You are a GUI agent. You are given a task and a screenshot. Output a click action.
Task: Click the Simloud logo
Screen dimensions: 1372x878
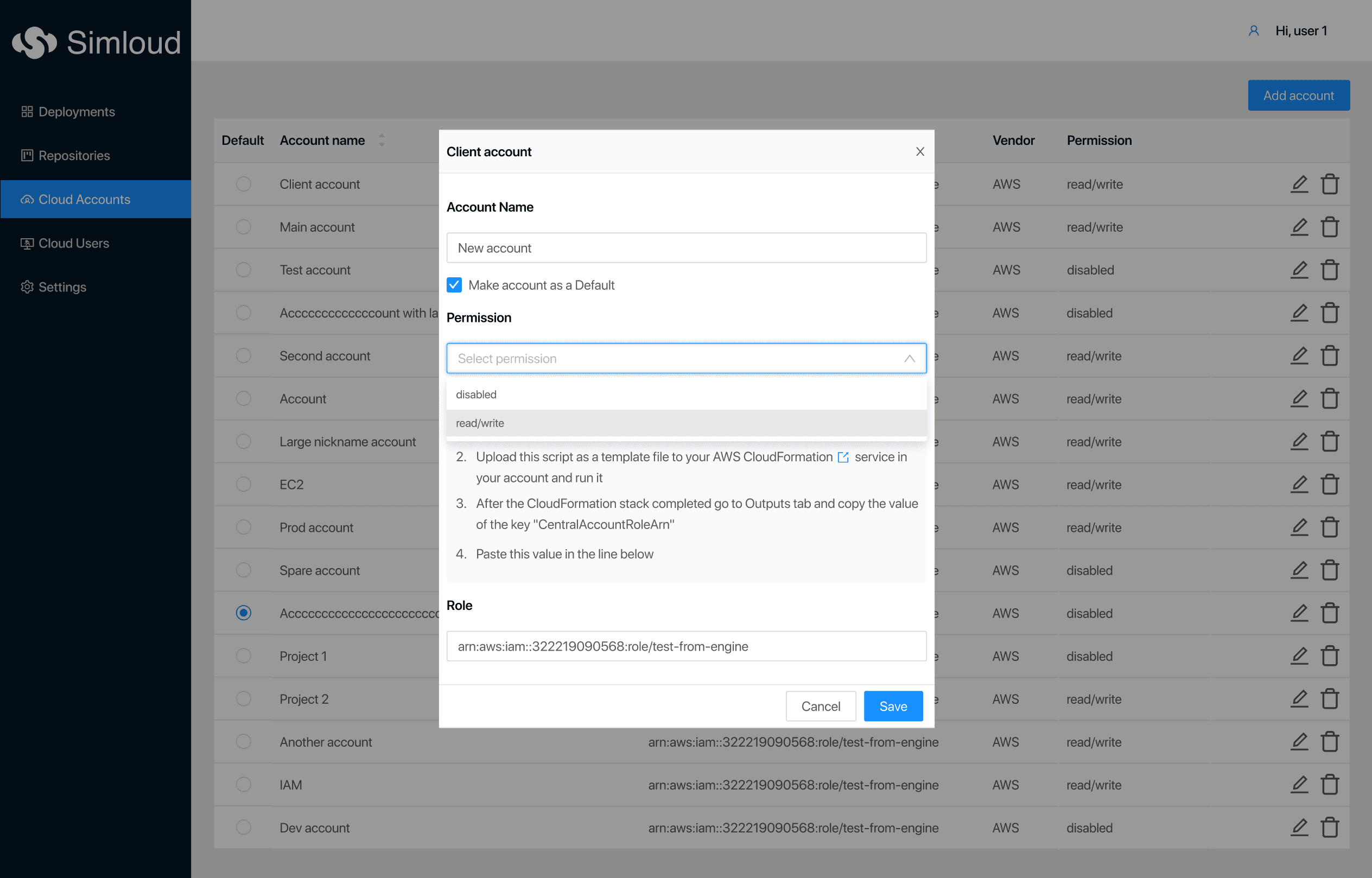coord(97,43)
